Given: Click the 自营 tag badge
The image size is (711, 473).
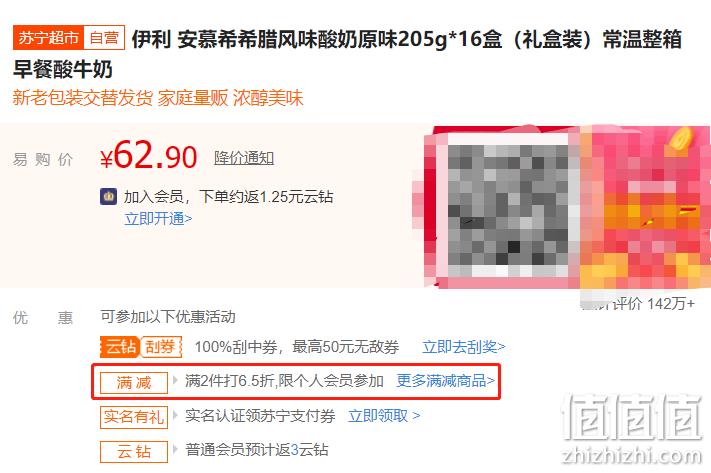Looking at the screenshot, I should [104, 37].
